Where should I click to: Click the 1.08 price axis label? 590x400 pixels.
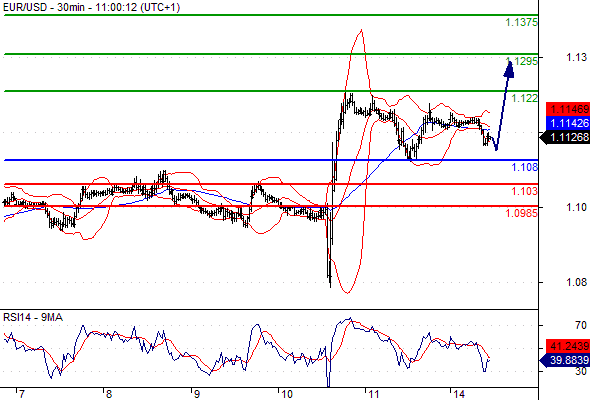576,282
